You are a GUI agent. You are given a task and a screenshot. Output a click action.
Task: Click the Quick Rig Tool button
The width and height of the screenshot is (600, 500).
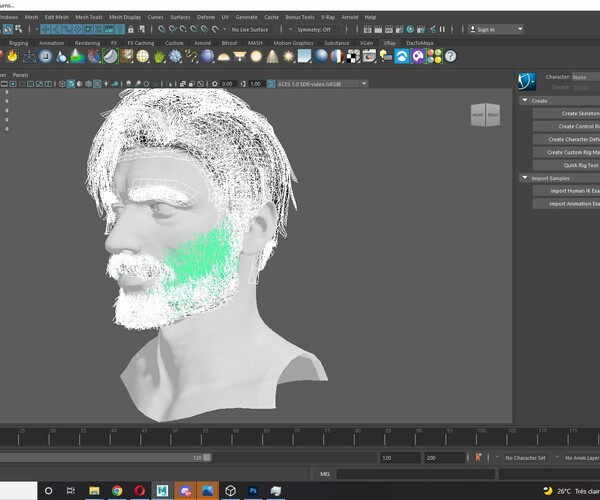(x=566, y=165)
